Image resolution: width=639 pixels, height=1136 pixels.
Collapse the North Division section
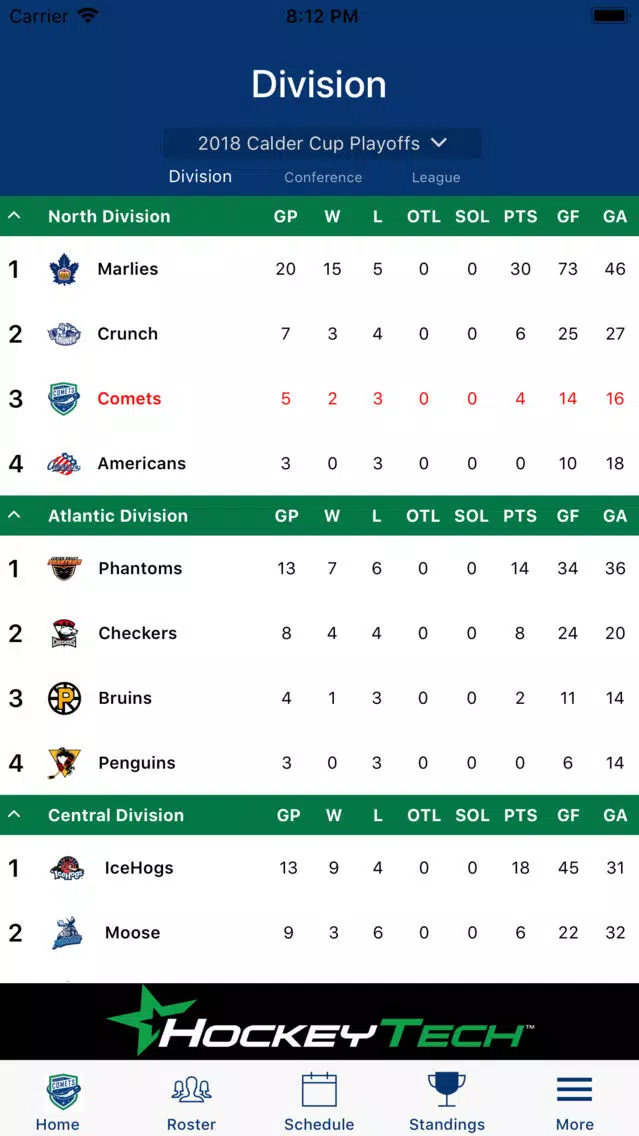(14, 216)
